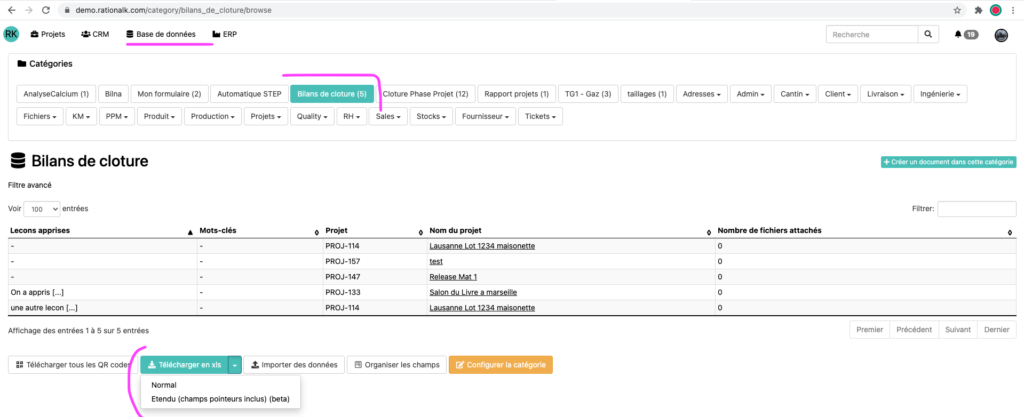The image size is (1024, 417).
Task: Choose Etendu (champs pointeurs inclus) option
Action: (x=222, y=398)
